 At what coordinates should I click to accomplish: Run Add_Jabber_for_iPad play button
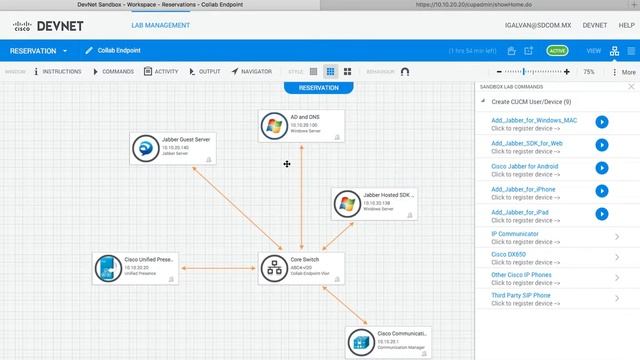pyautogui.click(x=602, y=214)
